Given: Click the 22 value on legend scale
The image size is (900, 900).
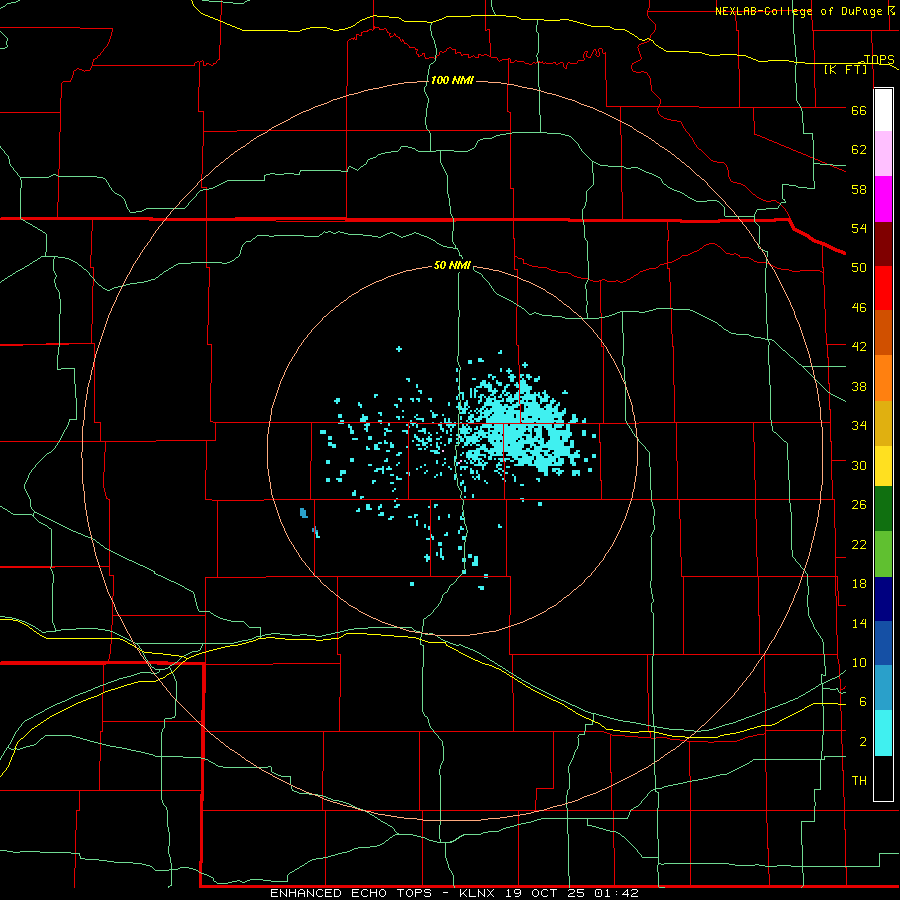Looking at the screenshot, I should [x=859, y=544].
